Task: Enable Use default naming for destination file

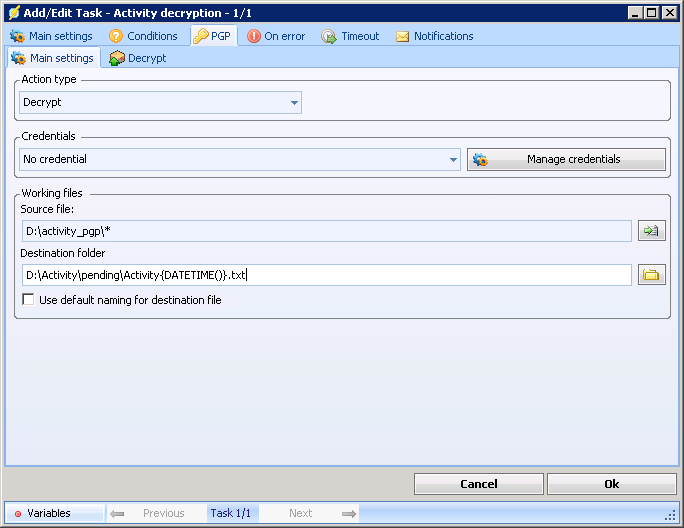Action: tap(28, 300)
